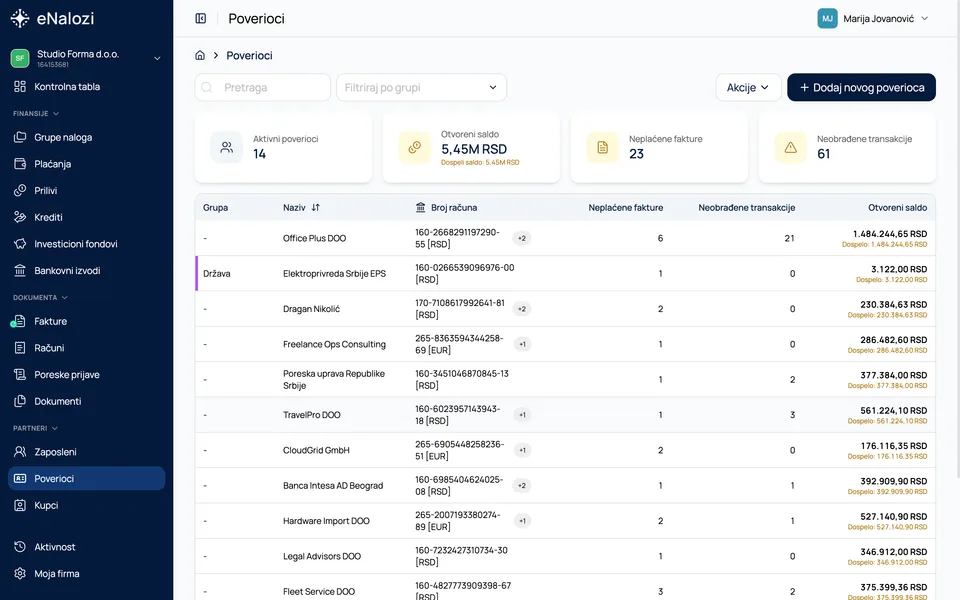The height and width of the screenshot is (600, 960).
Task: Open Marija Jovanović user menu
Action: [x=873, y=18]
